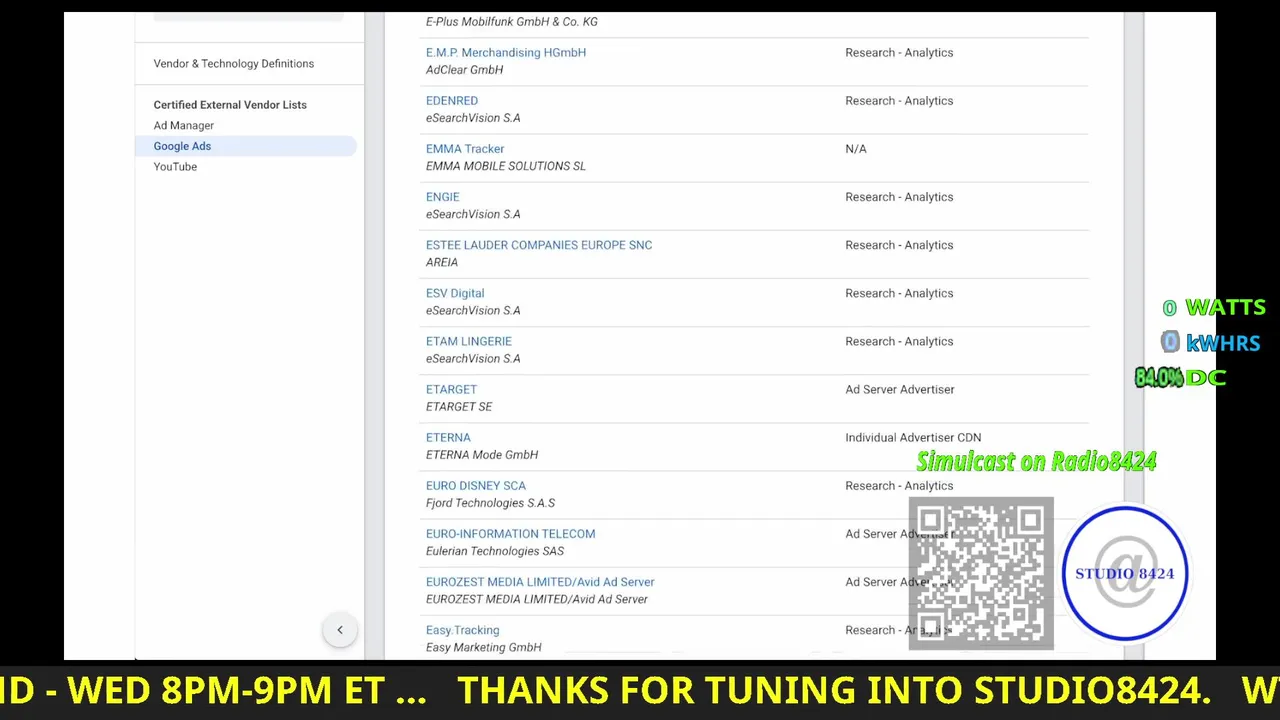Click 'Simulcast on Radio8424' overlay text
Image resolution: width=1280 pixels, height=720 pixels.
[x=1036, y=461]
